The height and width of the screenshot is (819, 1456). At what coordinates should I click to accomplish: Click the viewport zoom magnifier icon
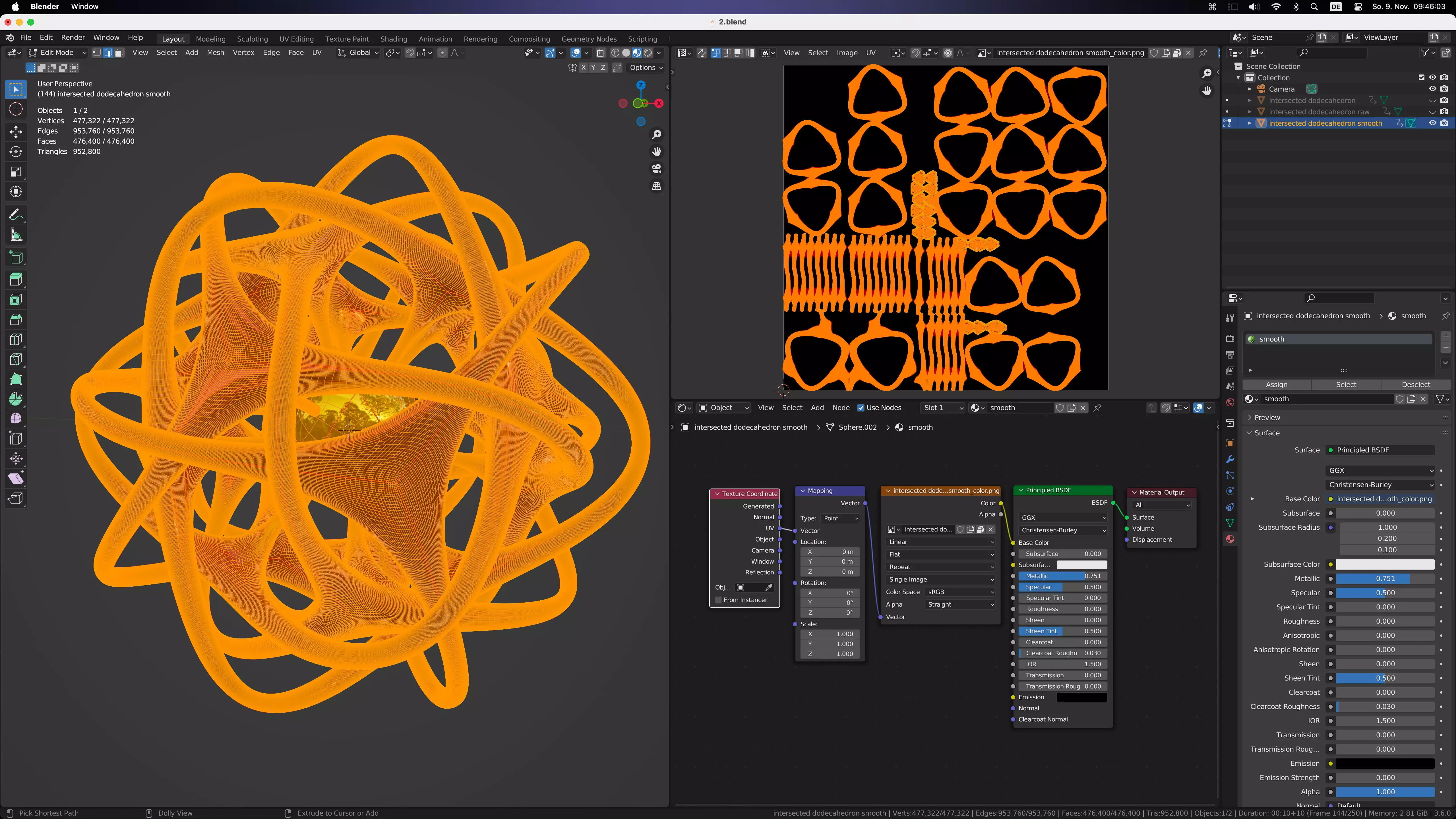656,135
